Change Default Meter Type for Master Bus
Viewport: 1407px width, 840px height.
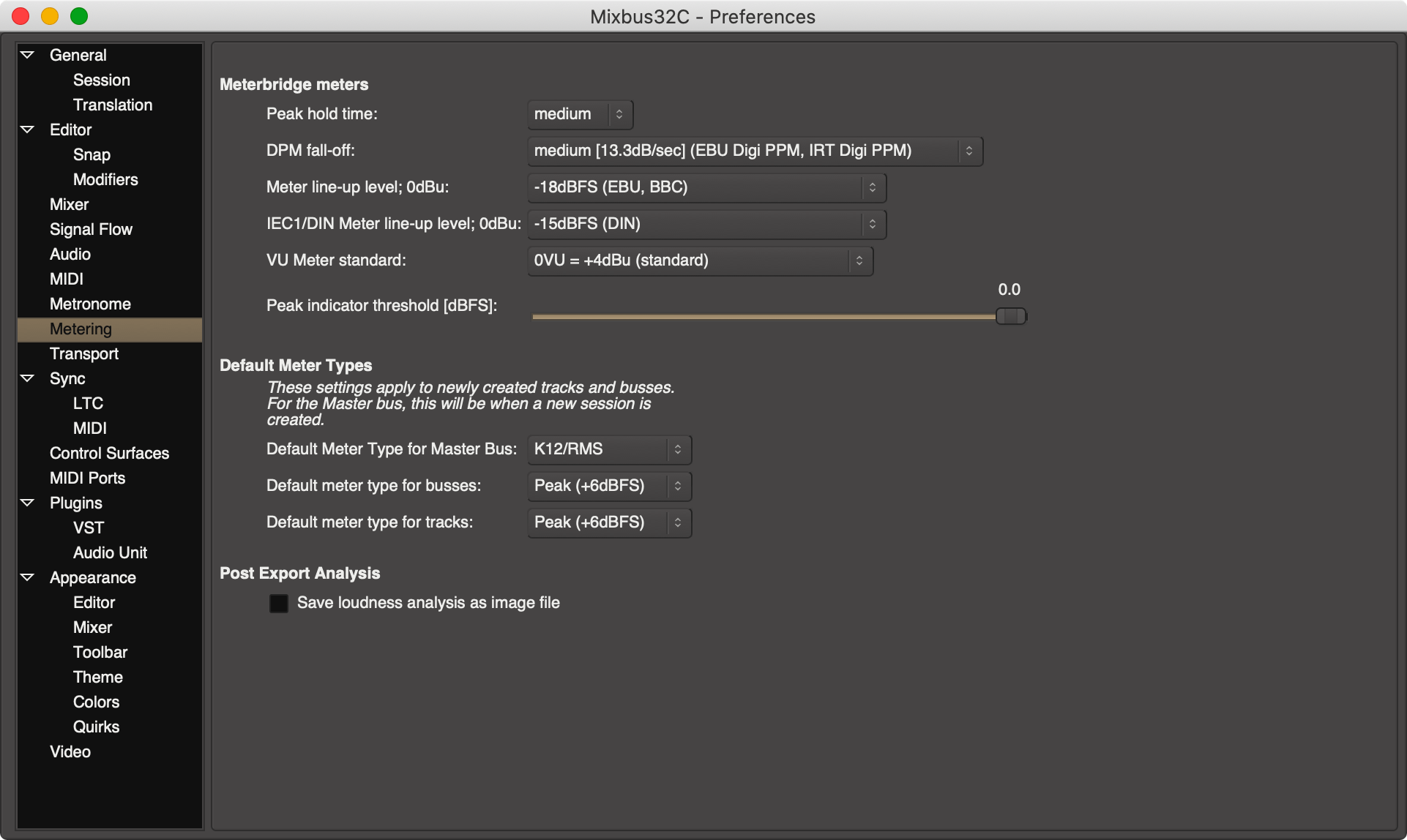[x=608, y=449]
